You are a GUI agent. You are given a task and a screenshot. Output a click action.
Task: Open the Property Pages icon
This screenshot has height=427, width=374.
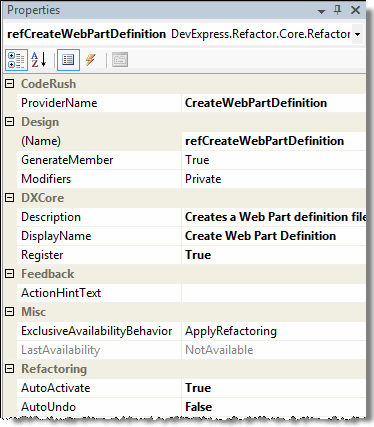point(120,60)
